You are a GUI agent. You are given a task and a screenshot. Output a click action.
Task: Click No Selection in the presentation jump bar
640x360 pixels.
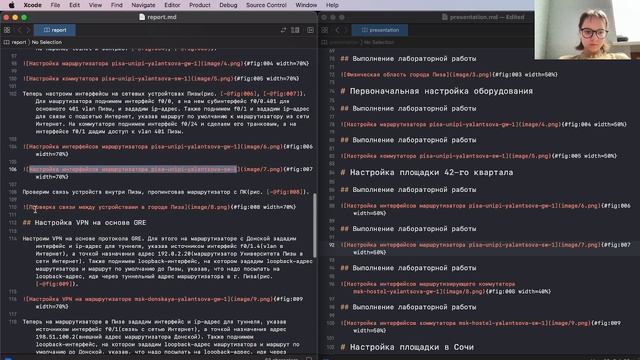pyautogui.click(x=379, y=42)
